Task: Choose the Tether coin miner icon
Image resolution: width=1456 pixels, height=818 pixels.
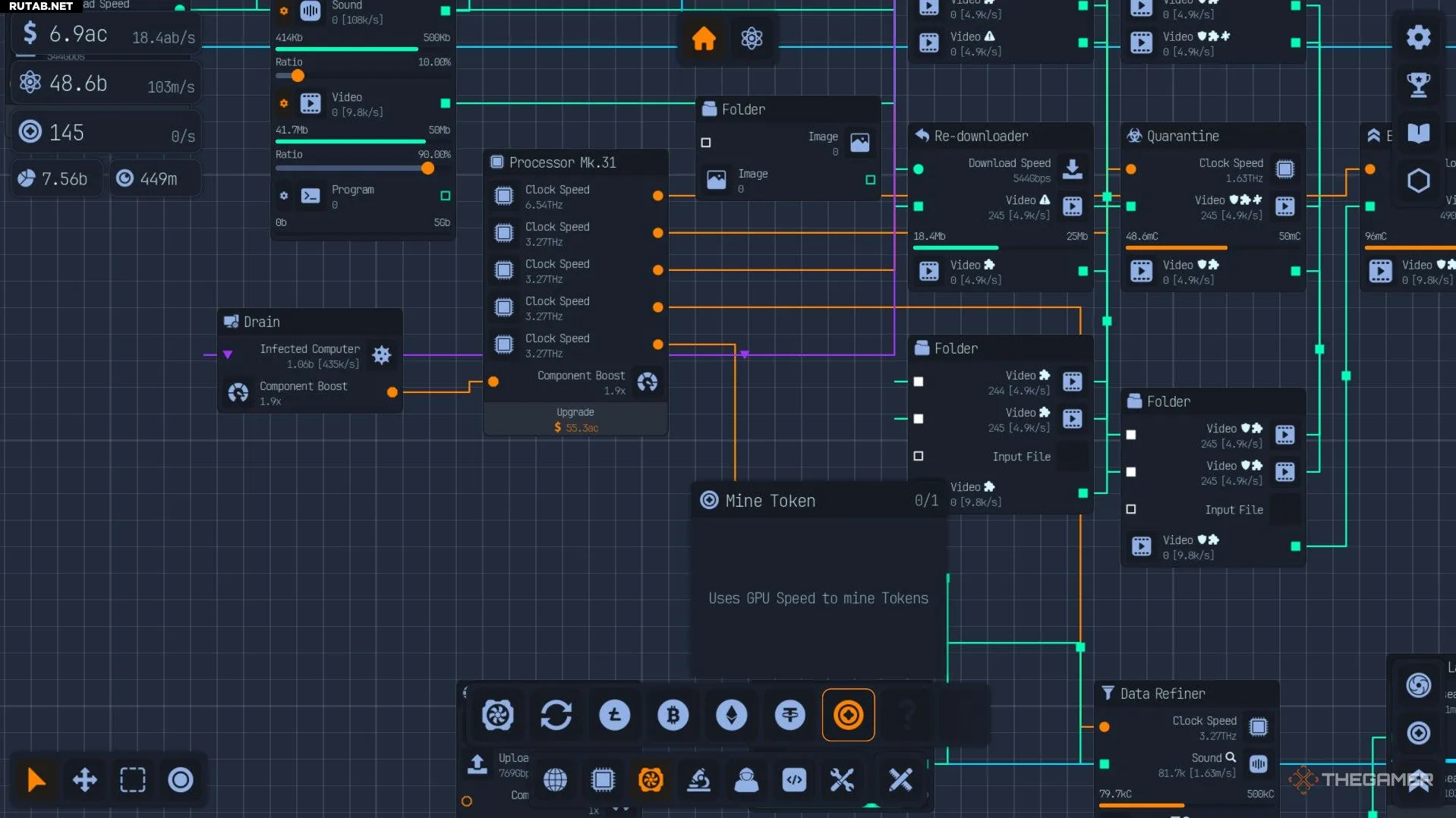Action: (x=789, y=715)
